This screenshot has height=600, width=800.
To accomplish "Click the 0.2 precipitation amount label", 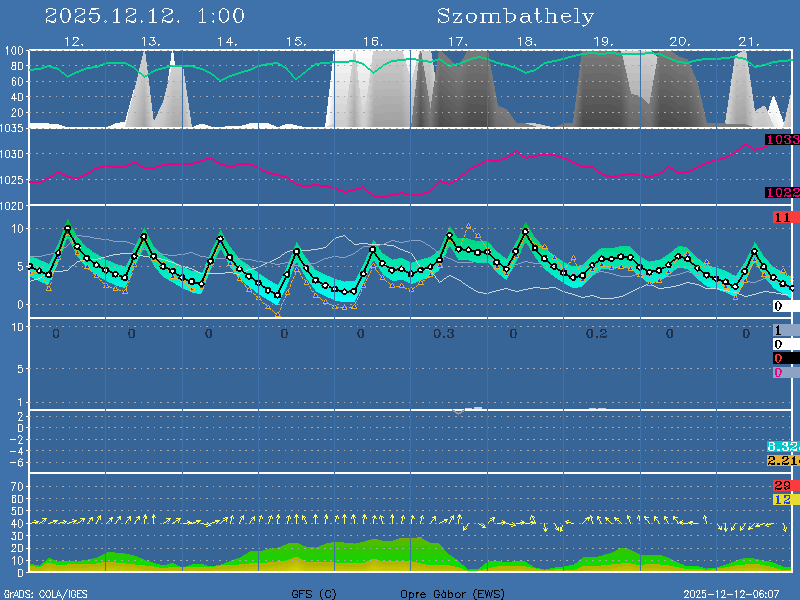I will tap(597, 334).
